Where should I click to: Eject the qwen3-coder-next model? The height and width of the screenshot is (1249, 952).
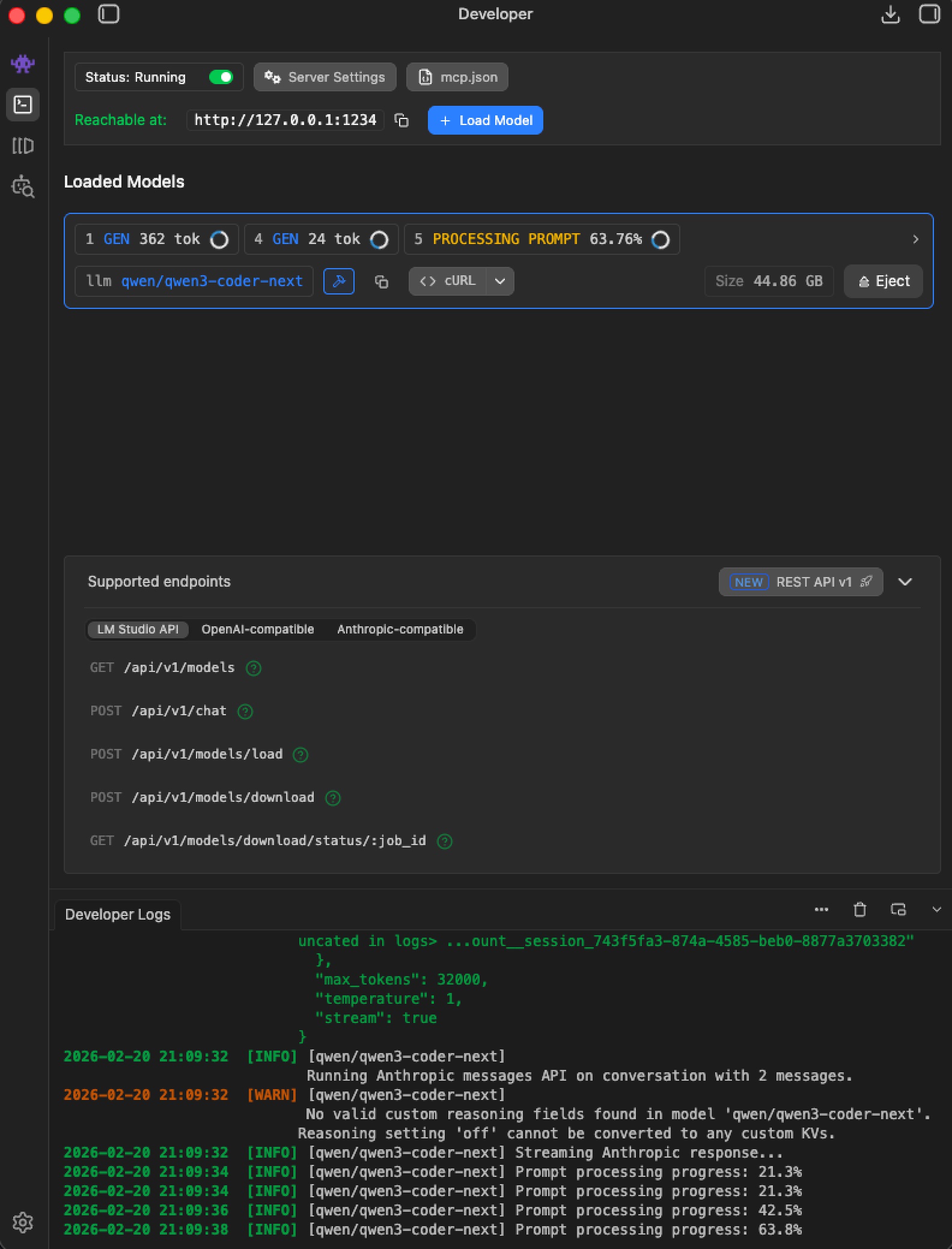(x=883, y=281)
